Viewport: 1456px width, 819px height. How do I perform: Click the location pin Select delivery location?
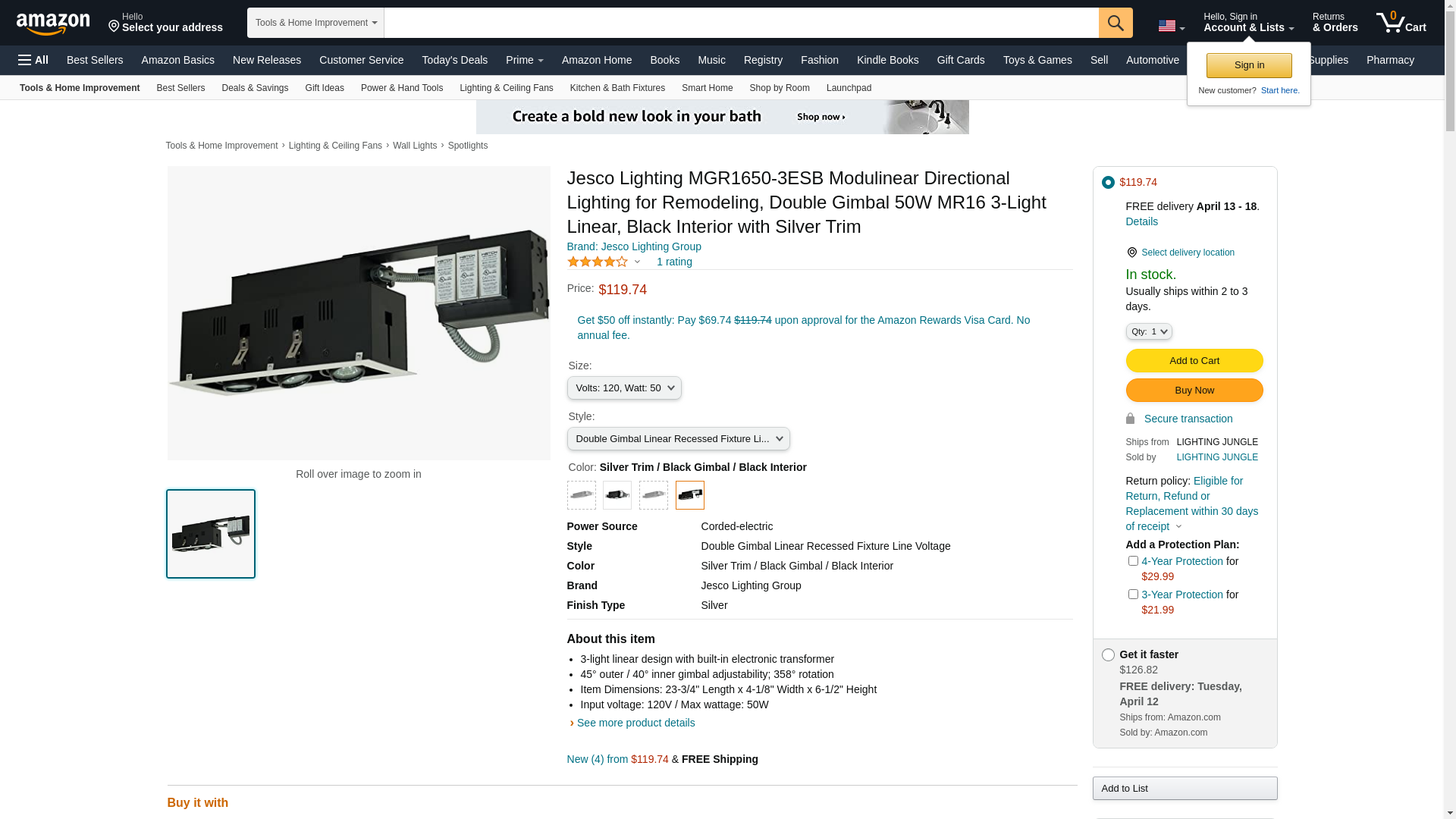point(1131,253)
